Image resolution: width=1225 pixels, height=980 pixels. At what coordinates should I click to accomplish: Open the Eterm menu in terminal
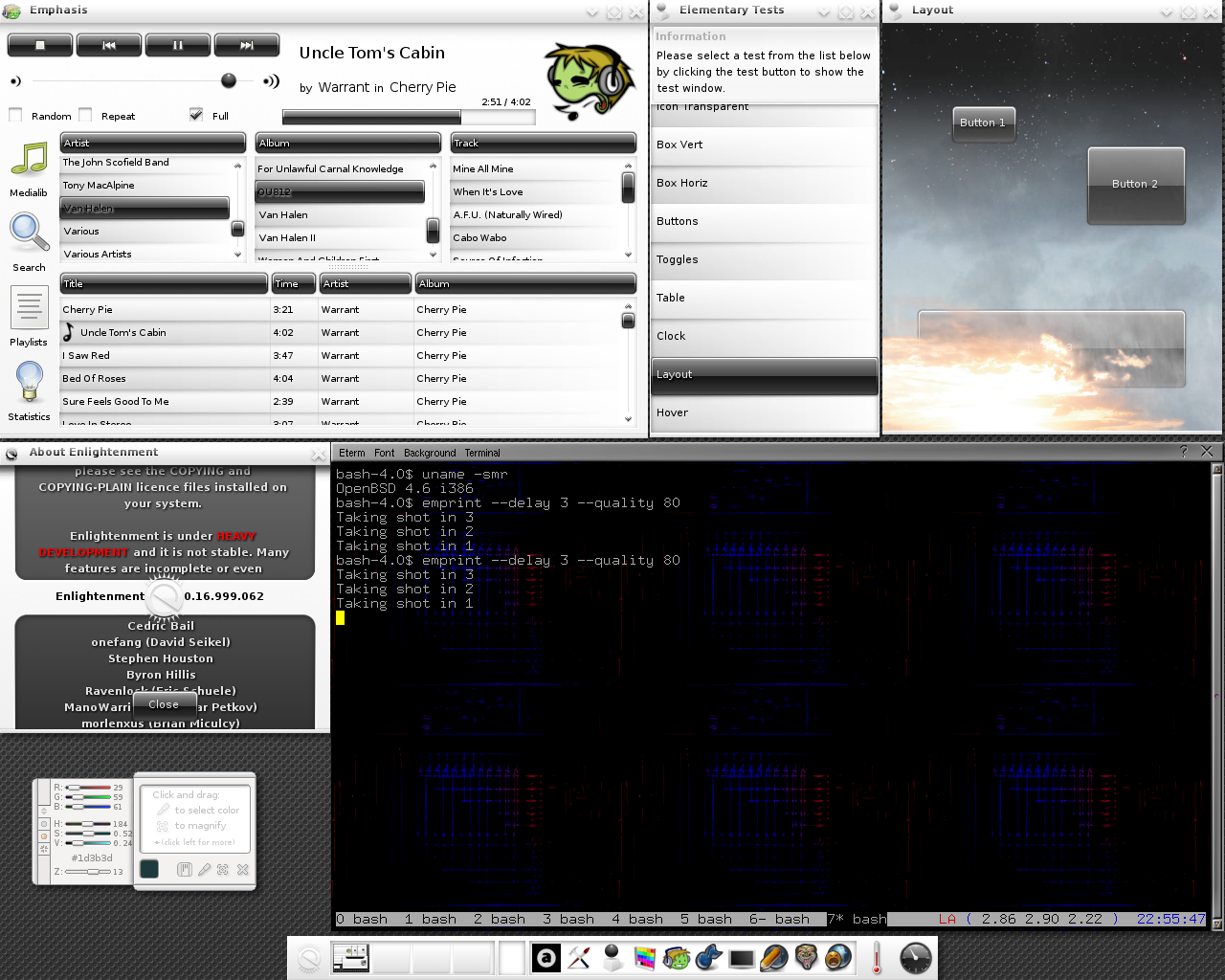pos(351,453)
